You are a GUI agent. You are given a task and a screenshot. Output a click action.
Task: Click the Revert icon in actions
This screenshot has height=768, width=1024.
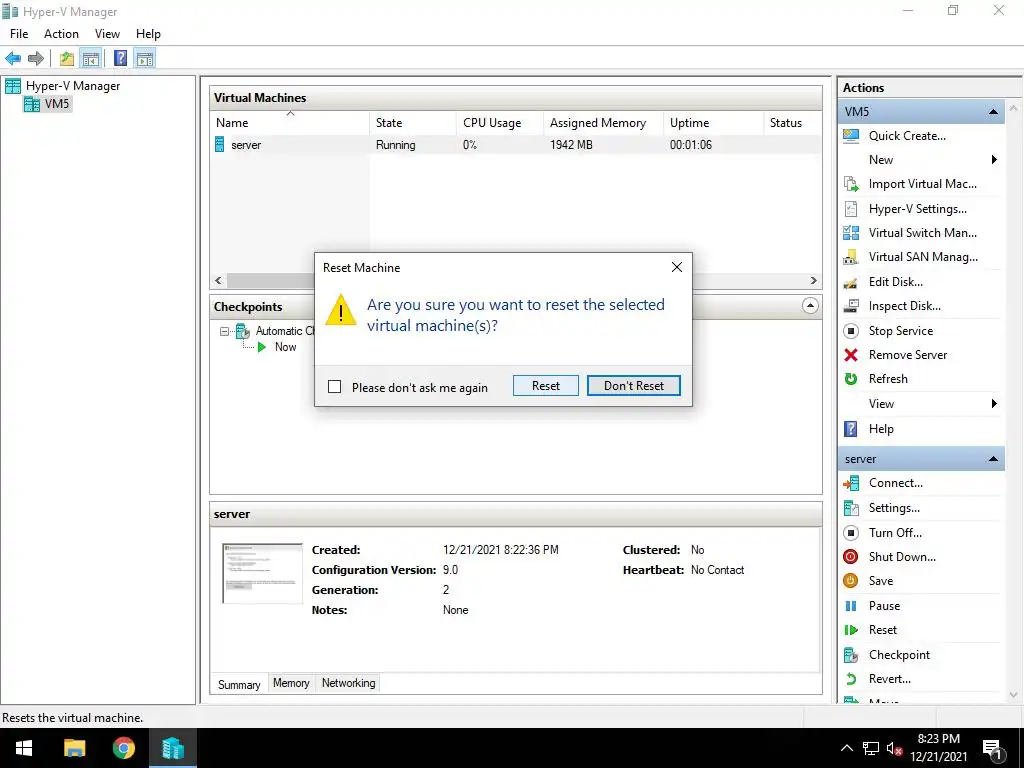[851, 679]
